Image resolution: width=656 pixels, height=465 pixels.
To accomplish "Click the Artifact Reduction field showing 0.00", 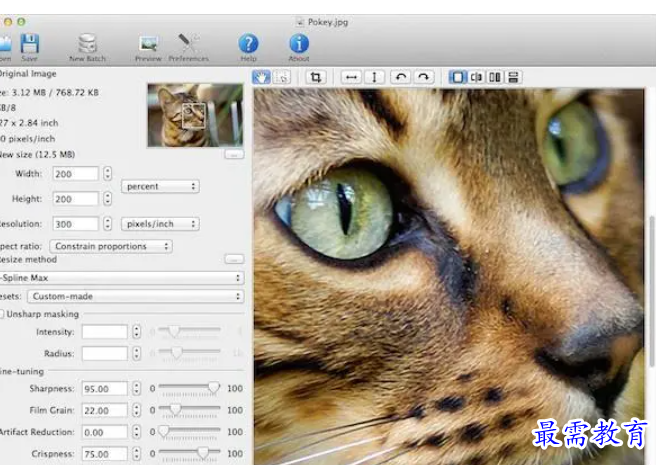I will (x=105, y=432).
